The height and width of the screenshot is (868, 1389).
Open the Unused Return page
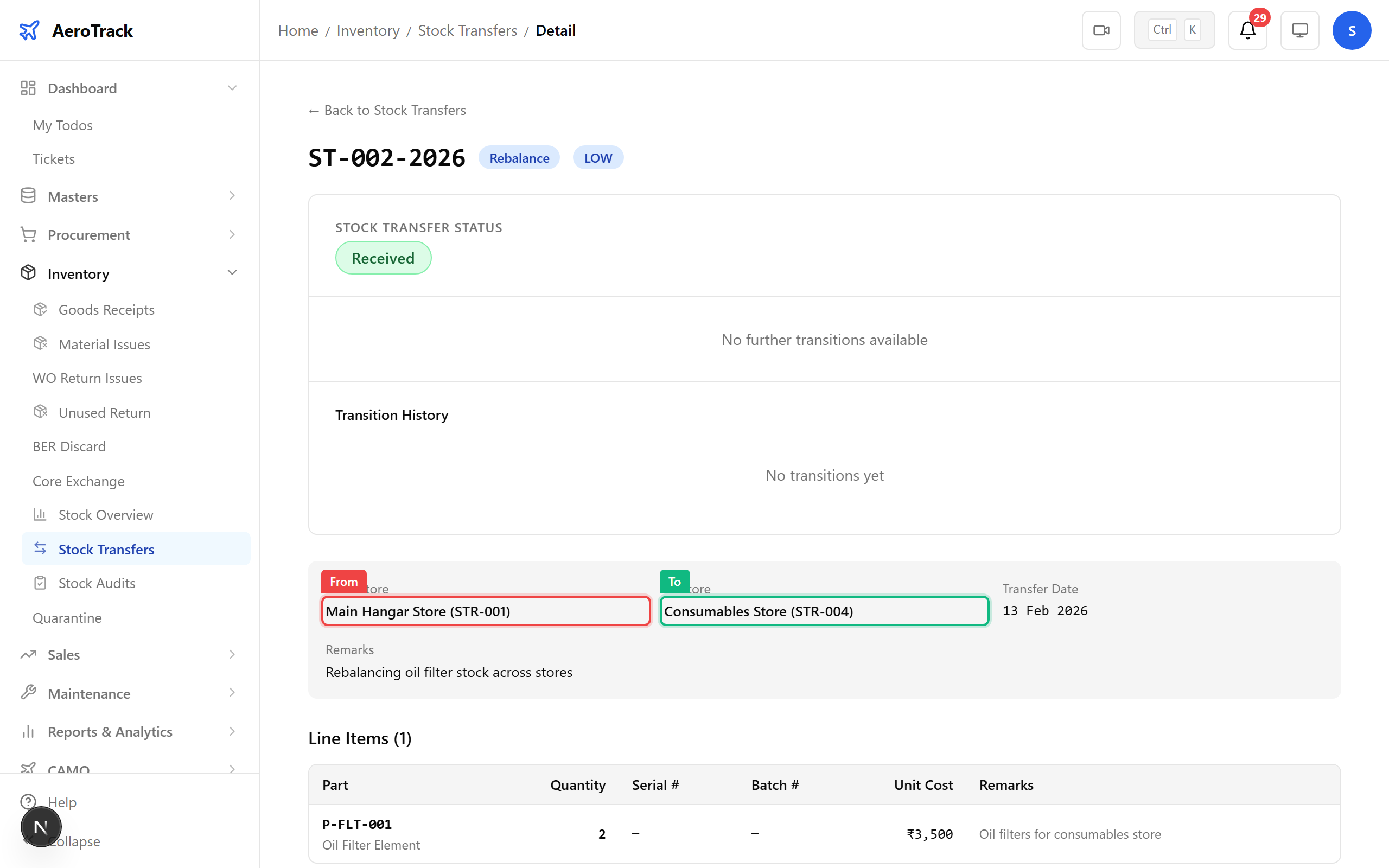(105, 412)
